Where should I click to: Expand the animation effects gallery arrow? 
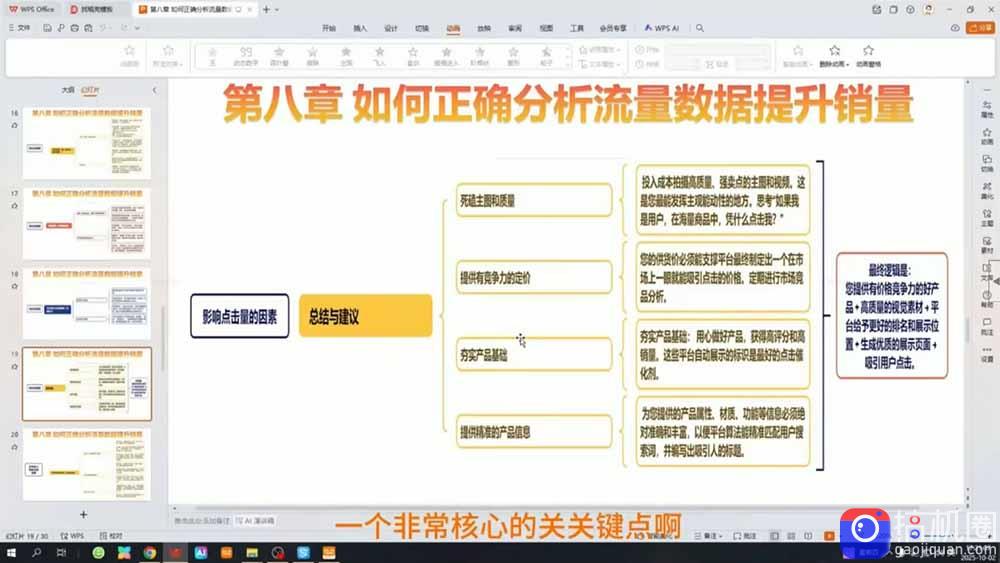coord(568,64)
